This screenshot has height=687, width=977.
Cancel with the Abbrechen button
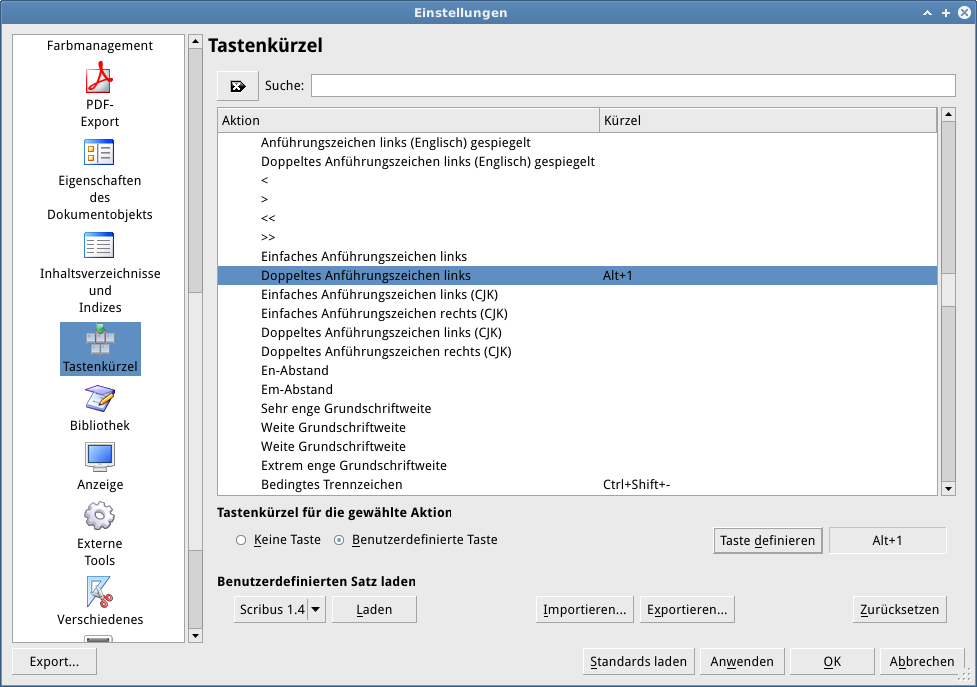coord(922,661)
